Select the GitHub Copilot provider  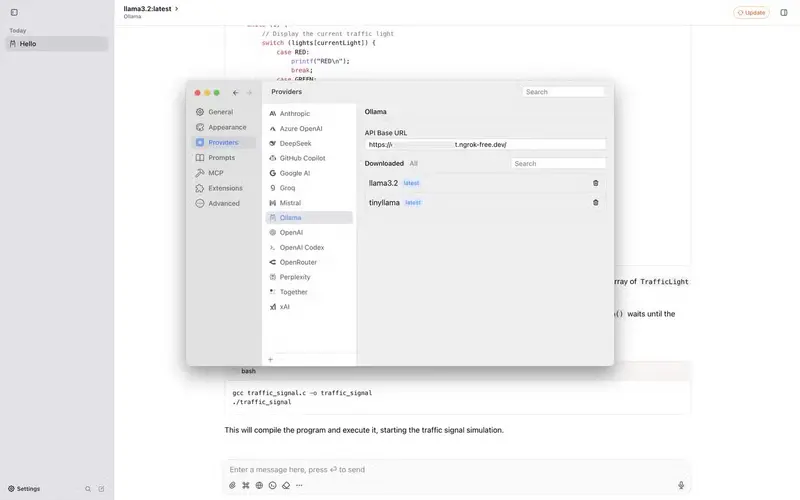[x=309, y=158]
